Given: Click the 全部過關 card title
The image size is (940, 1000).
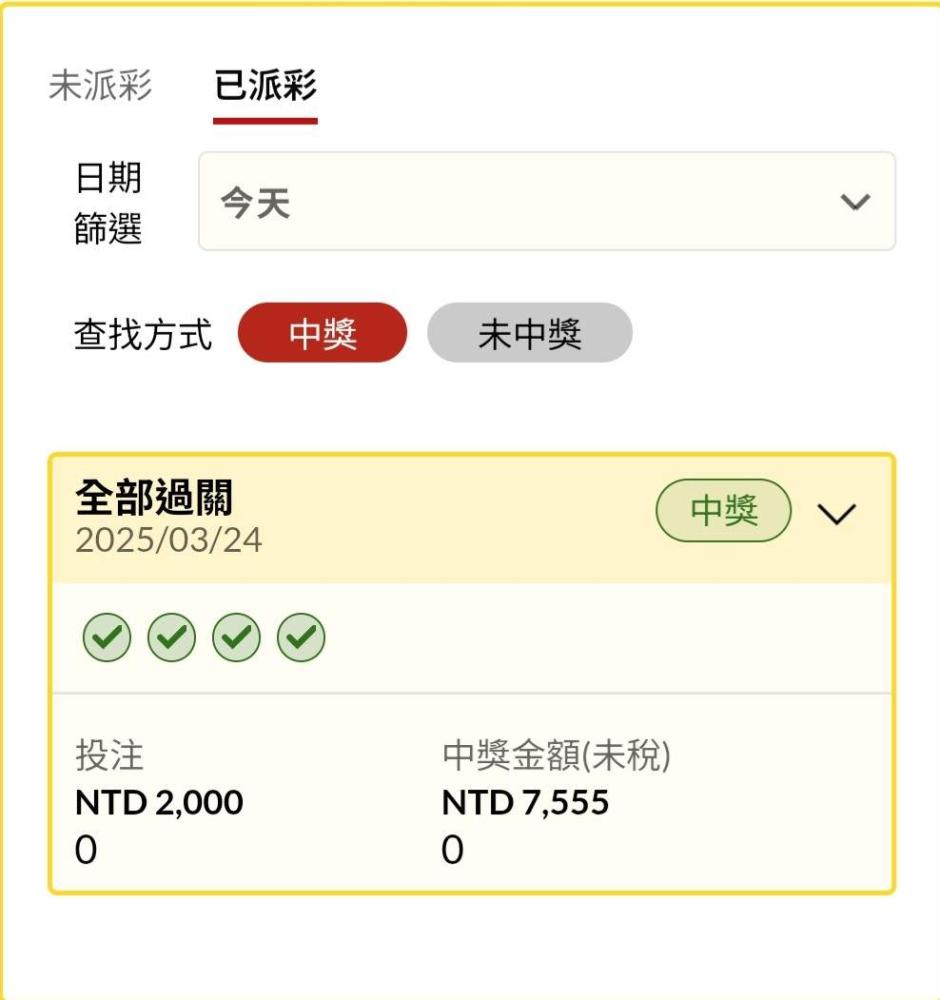Looking at the screenshot, I should (x=154, y=497).
